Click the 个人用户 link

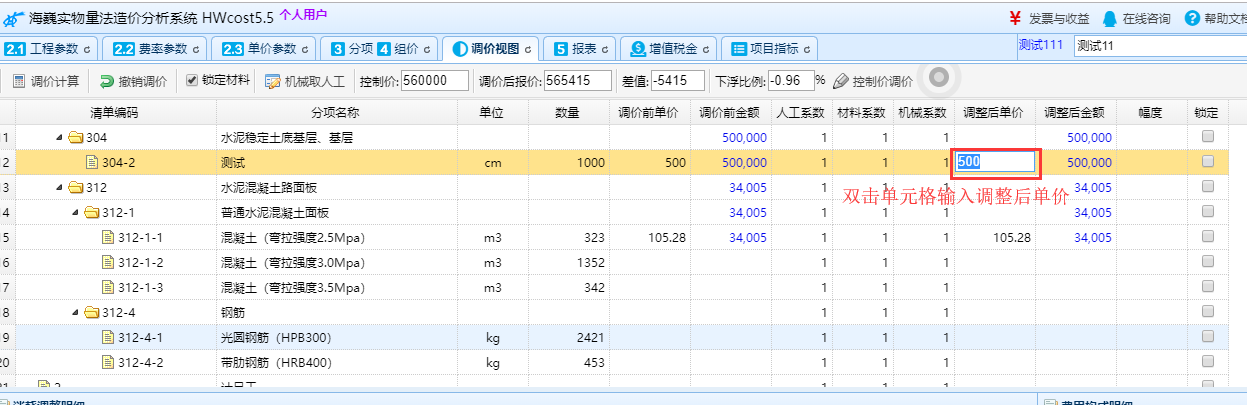point(303,16)
